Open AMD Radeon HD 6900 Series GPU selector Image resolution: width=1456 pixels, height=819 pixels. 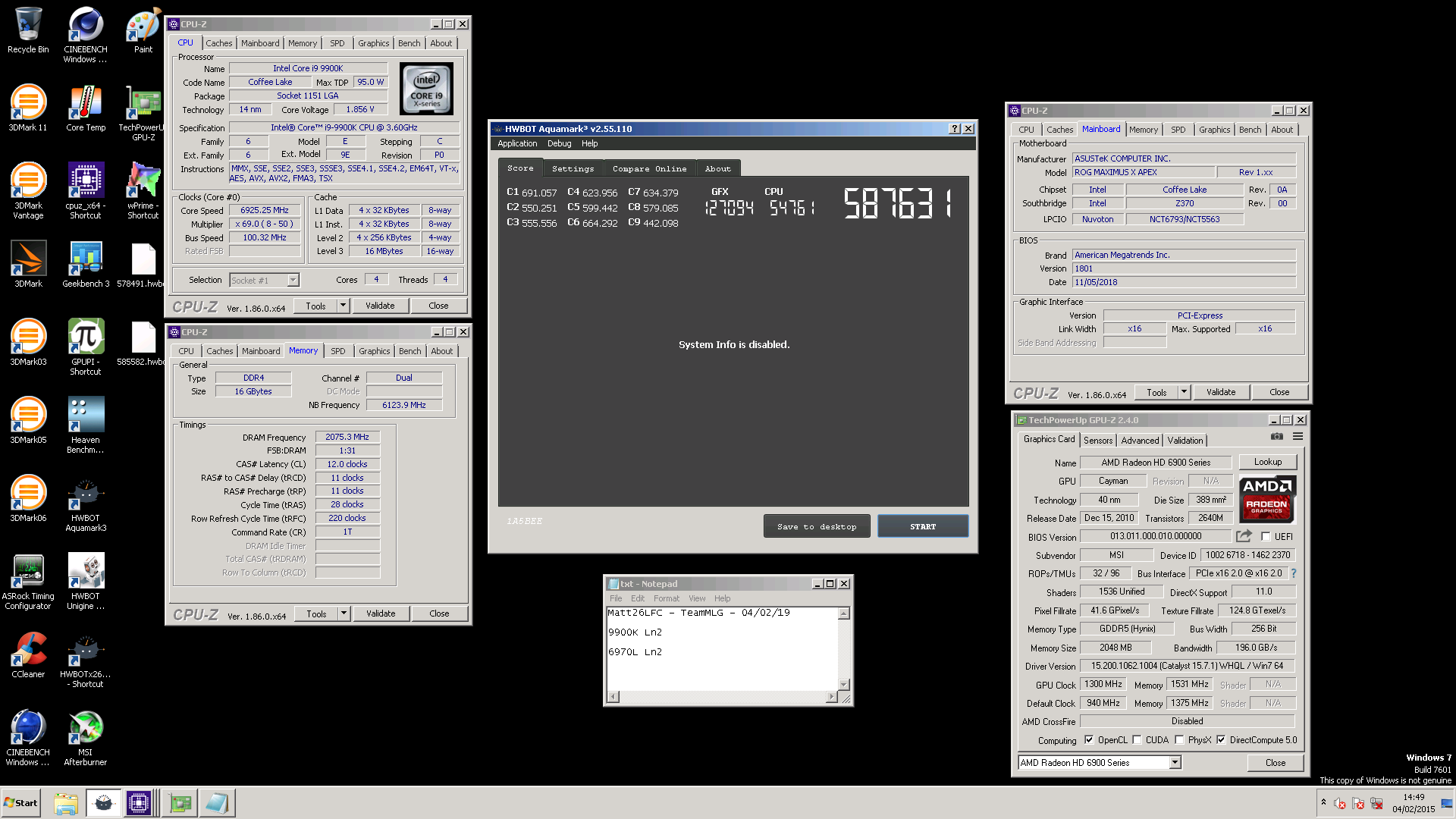click(x=1099, y=763)
